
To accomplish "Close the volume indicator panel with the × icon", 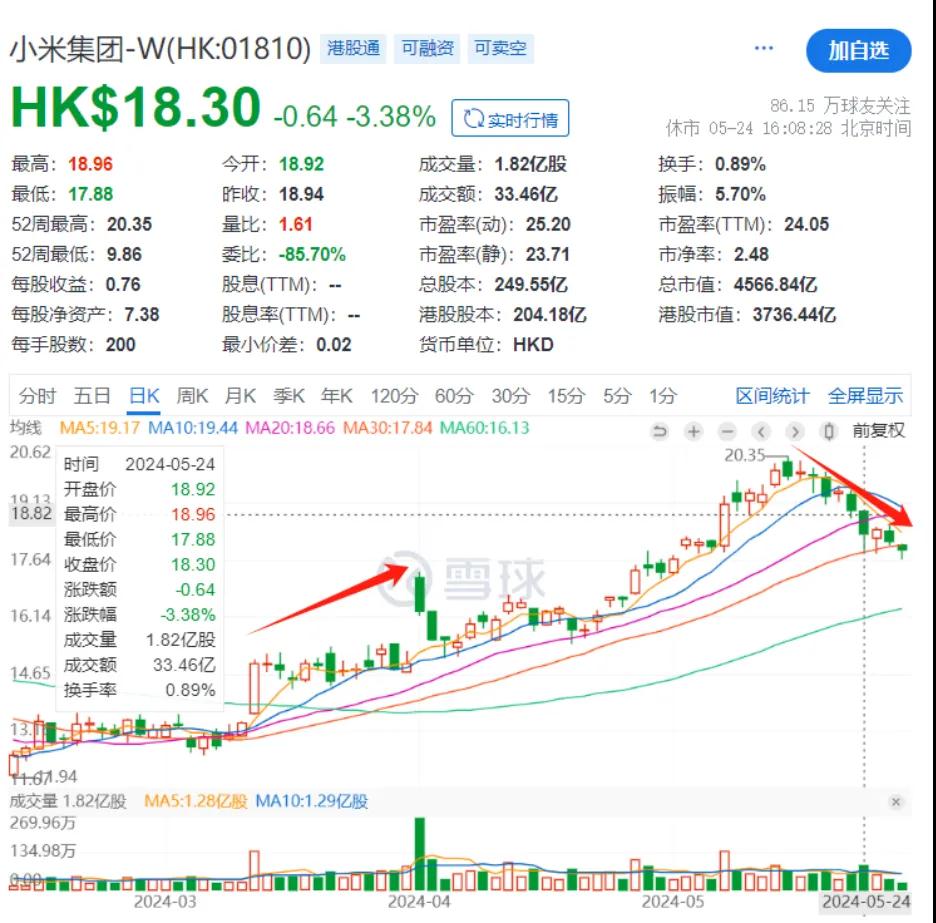I will [896, 802].
